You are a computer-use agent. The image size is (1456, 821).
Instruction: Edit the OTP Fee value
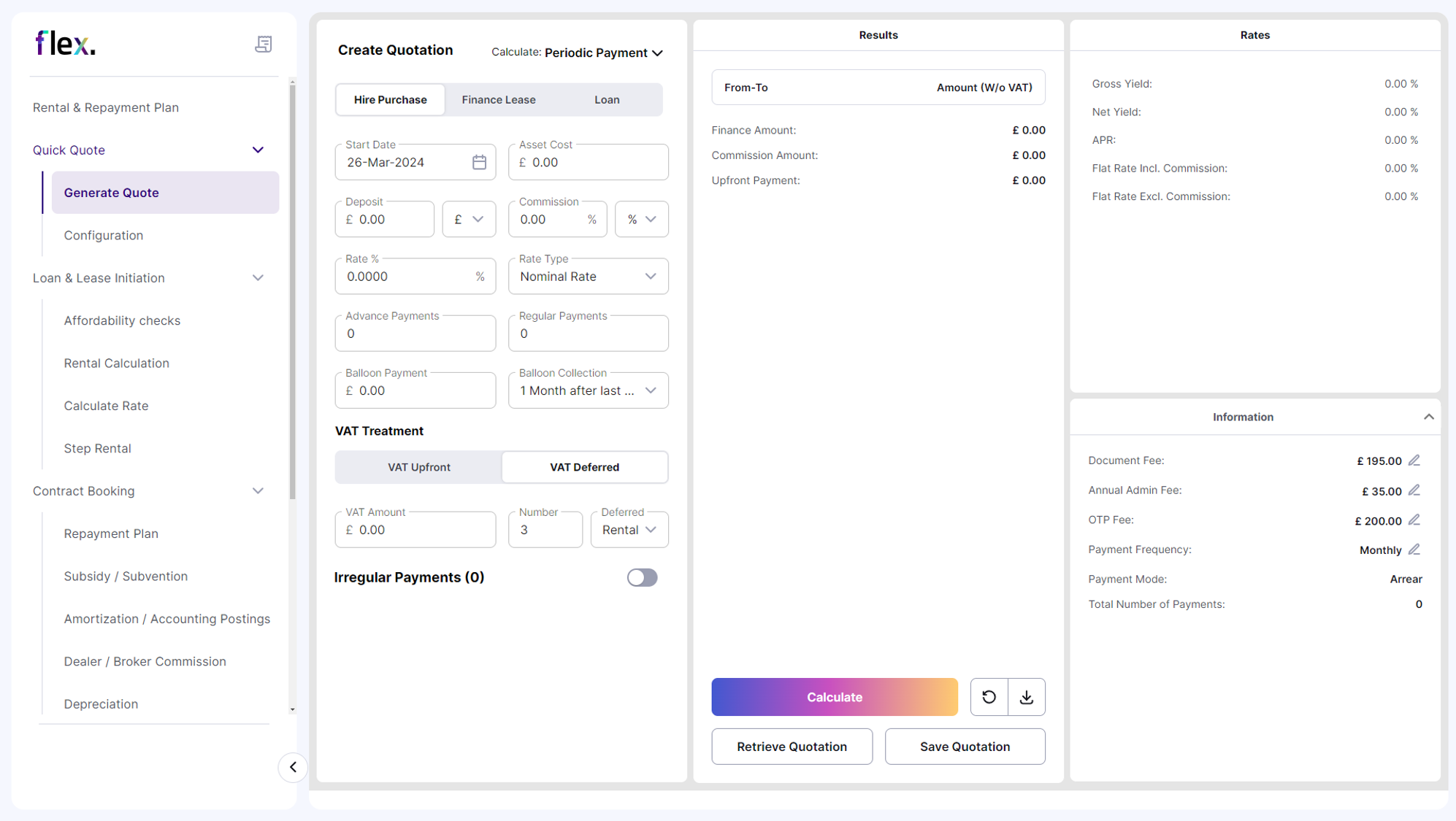1414,520
